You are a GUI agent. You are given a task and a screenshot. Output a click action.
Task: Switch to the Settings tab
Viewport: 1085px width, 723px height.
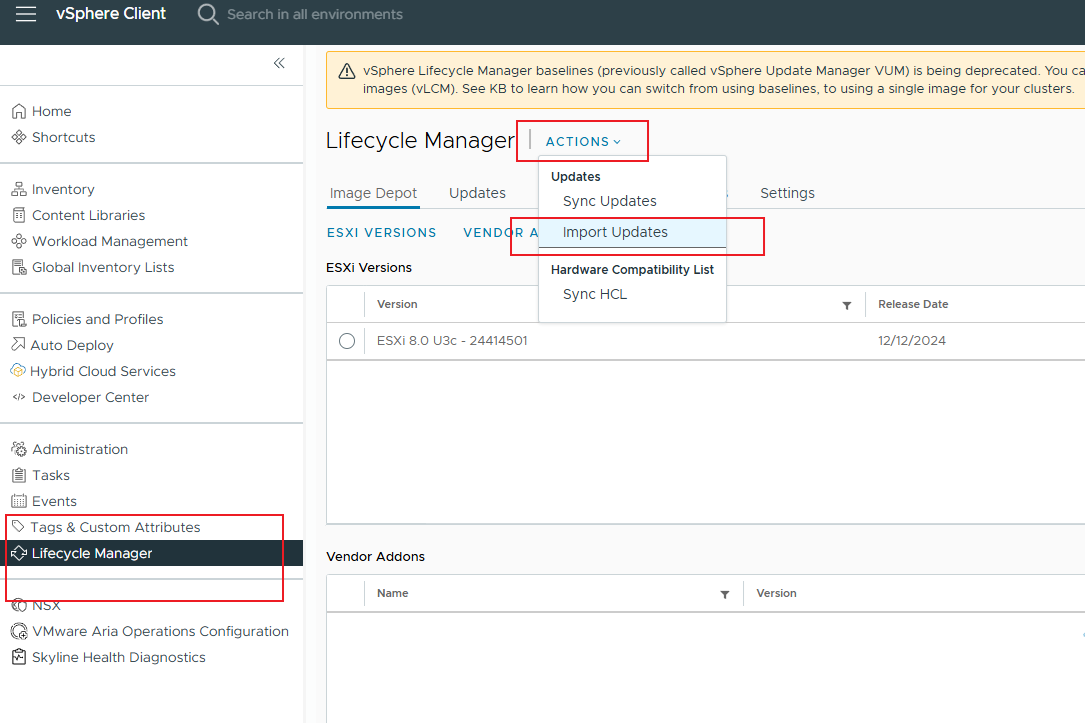[787, 193]
